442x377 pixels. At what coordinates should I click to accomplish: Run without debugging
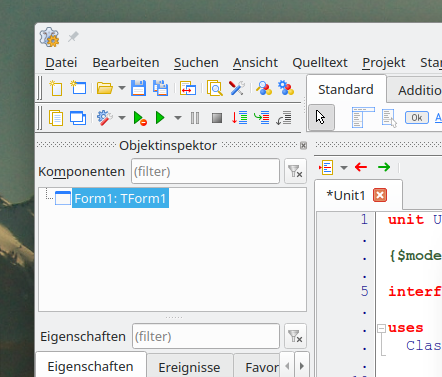click(140, 118)
